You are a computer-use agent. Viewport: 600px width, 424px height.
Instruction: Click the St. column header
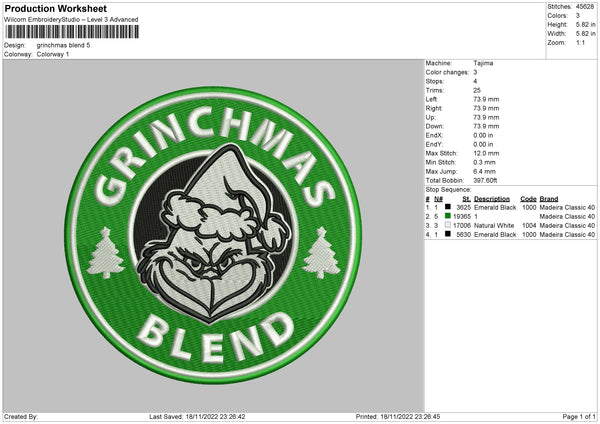466,199
